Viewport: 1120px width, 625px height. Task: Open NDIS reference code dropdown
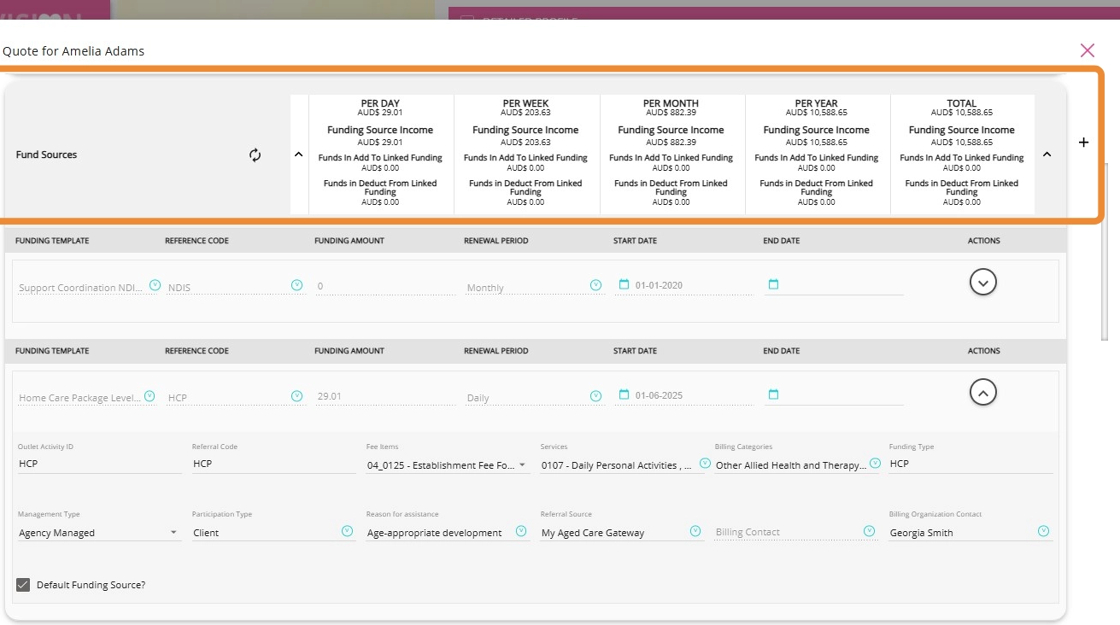tap(297, 286)
